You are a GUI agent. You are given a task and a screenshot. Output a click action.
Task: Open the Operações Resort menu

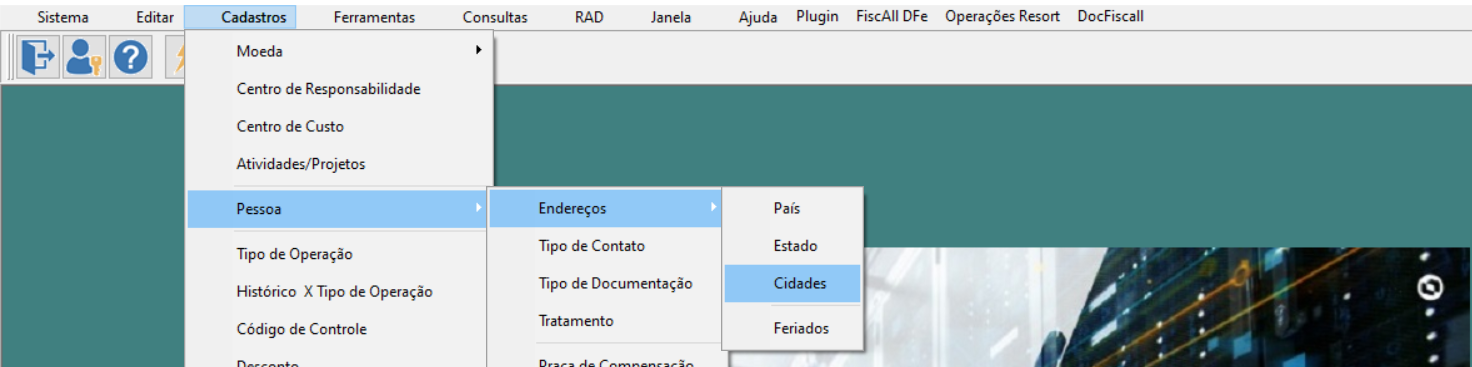point(1002,17)
